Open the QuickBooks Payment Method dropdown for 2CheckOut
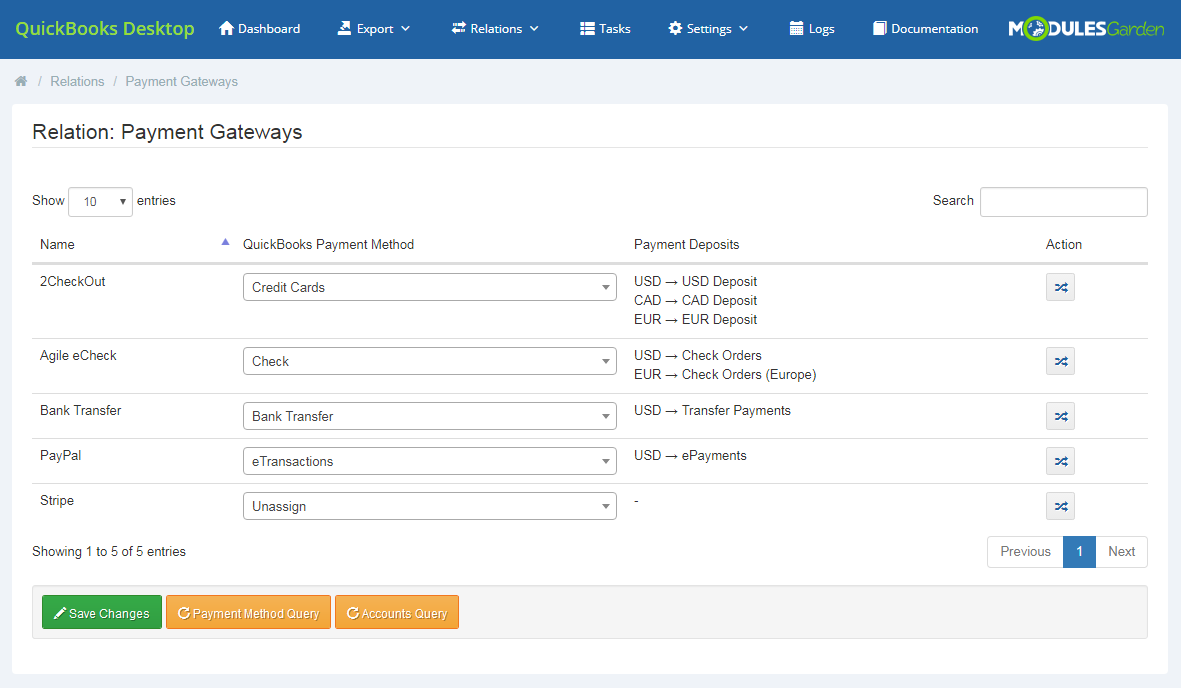This screenshot has width=1181, height=688. pos(429,287)
